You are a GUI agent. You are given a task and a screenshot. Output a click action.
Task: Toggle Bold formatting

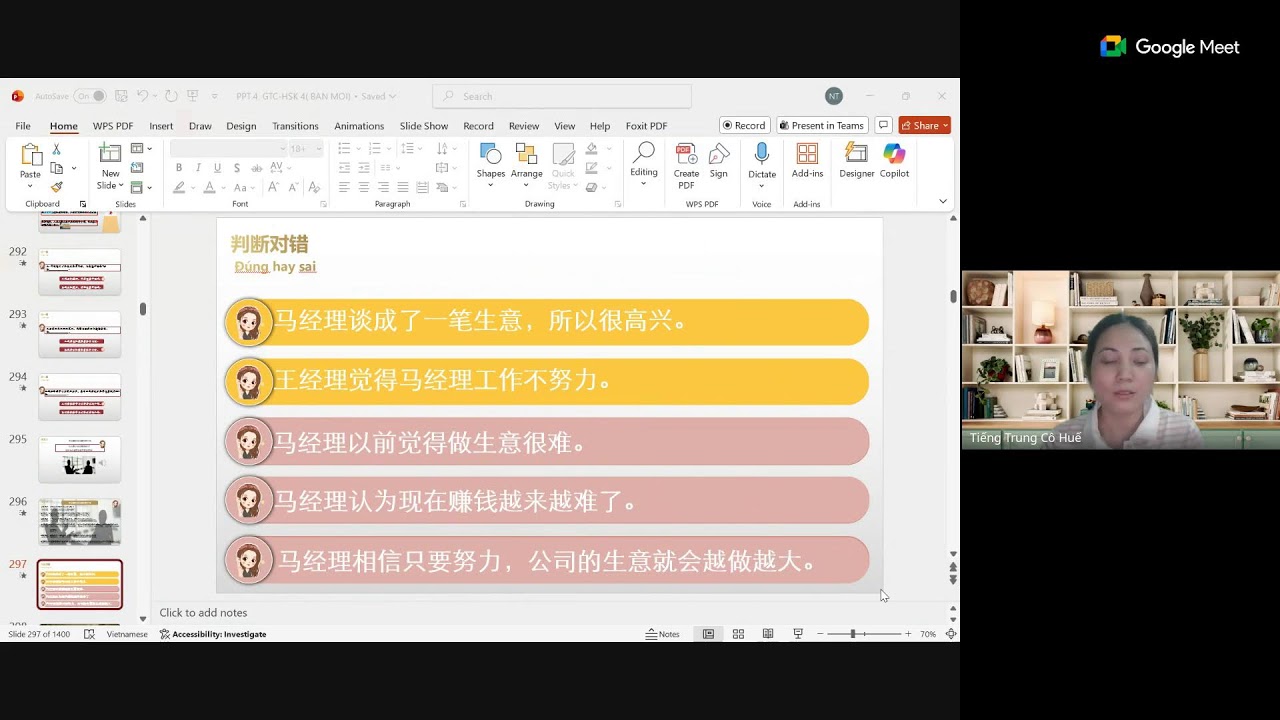point(179,168)
